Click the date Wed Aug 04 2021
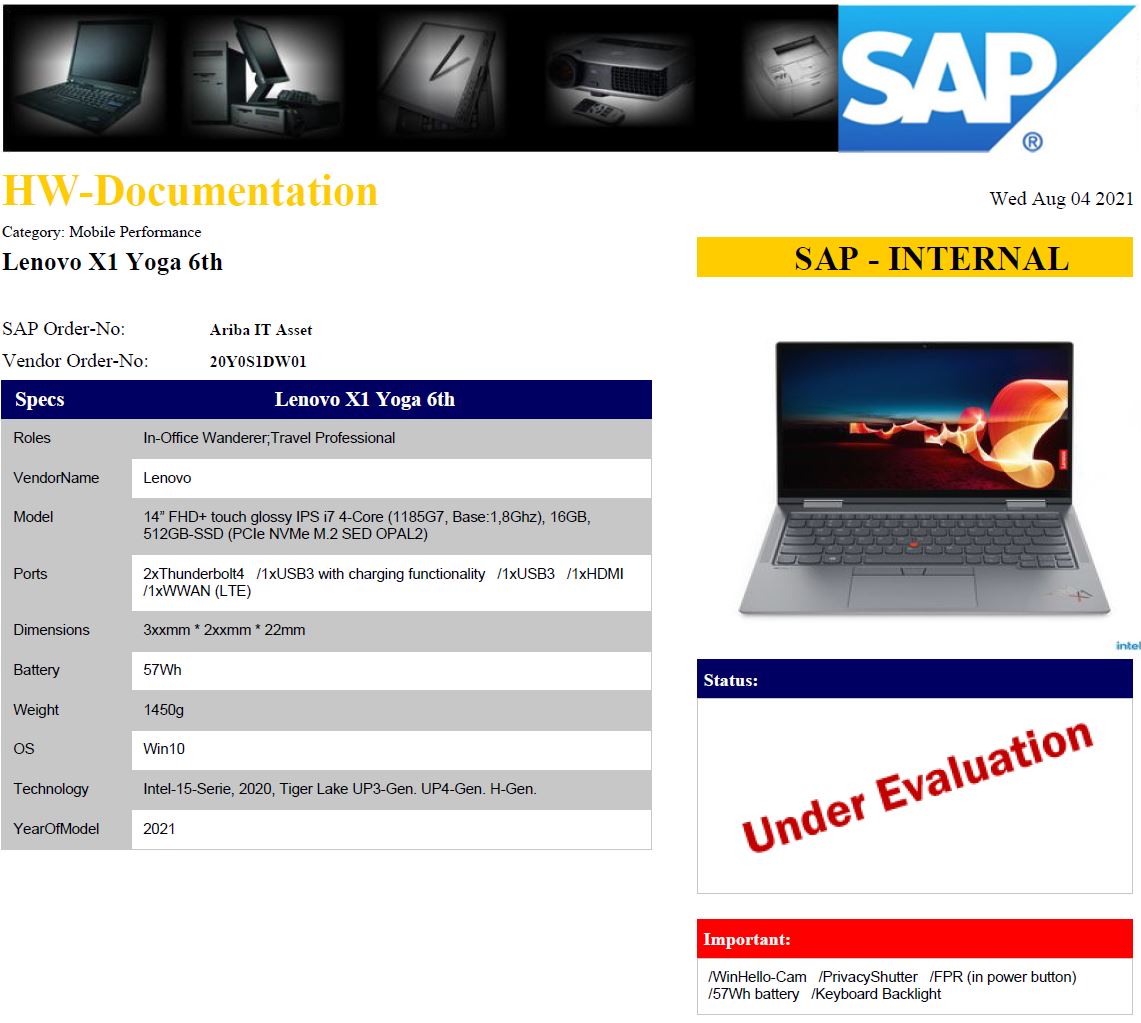1141x1023 pixels. 1061,199
